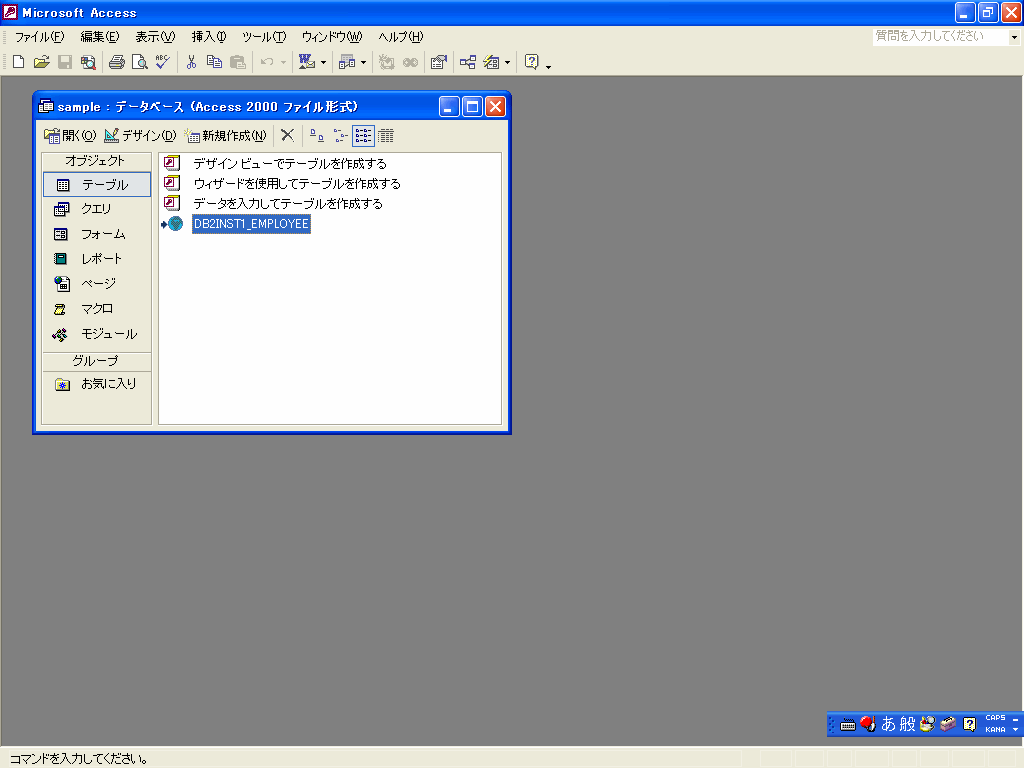Expand the New Object dropdown arrow

[x=507, y=63]
